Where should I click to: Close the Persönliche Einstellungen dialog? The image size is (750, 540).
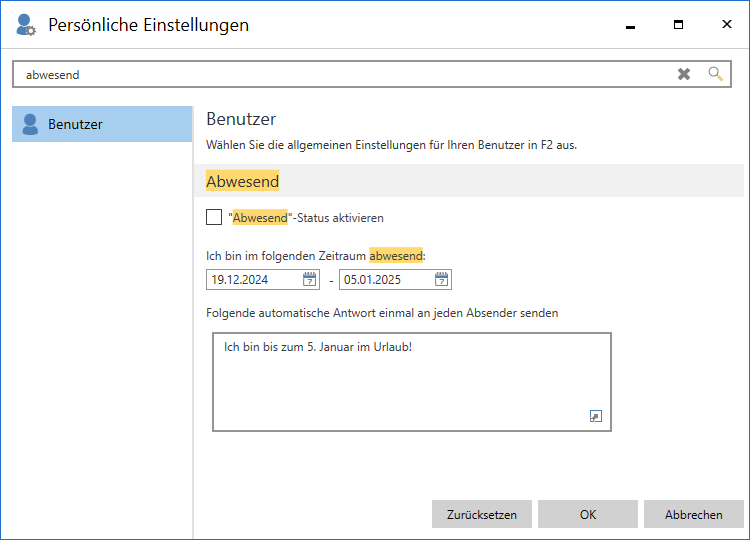click(x=727, y=24)
